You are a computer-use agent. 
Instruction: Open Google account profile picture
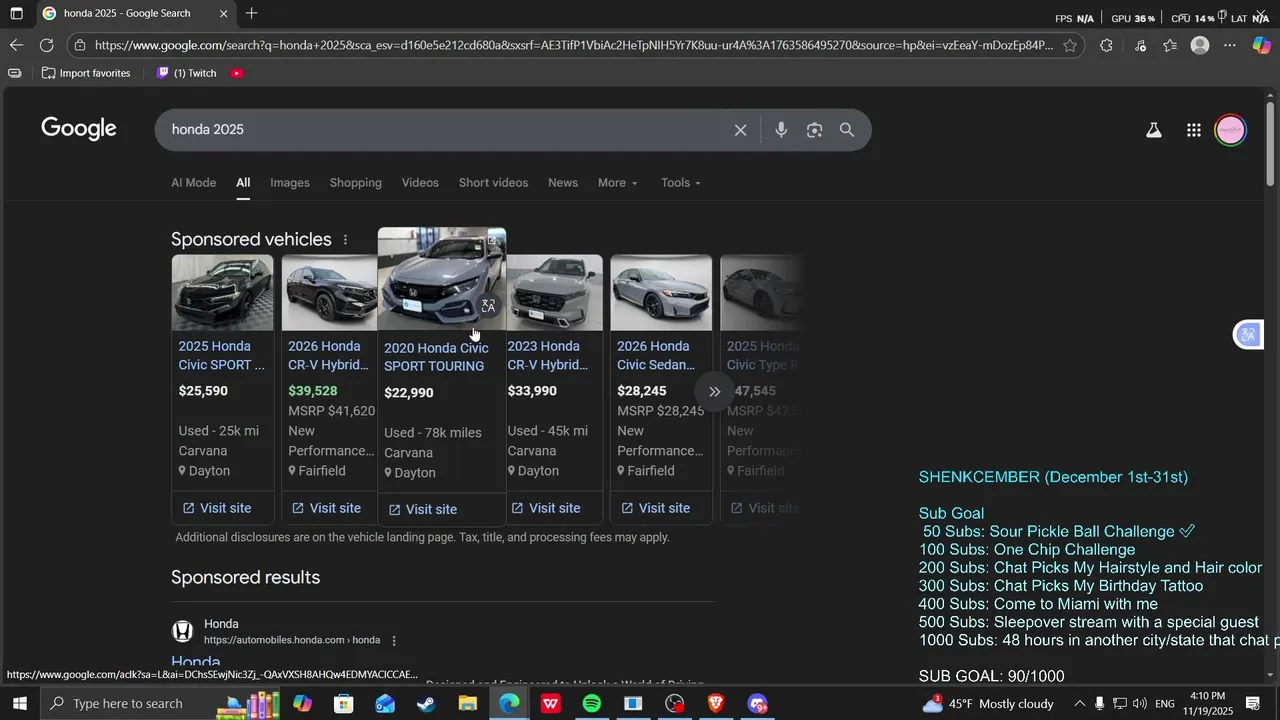coord(1231,130)
